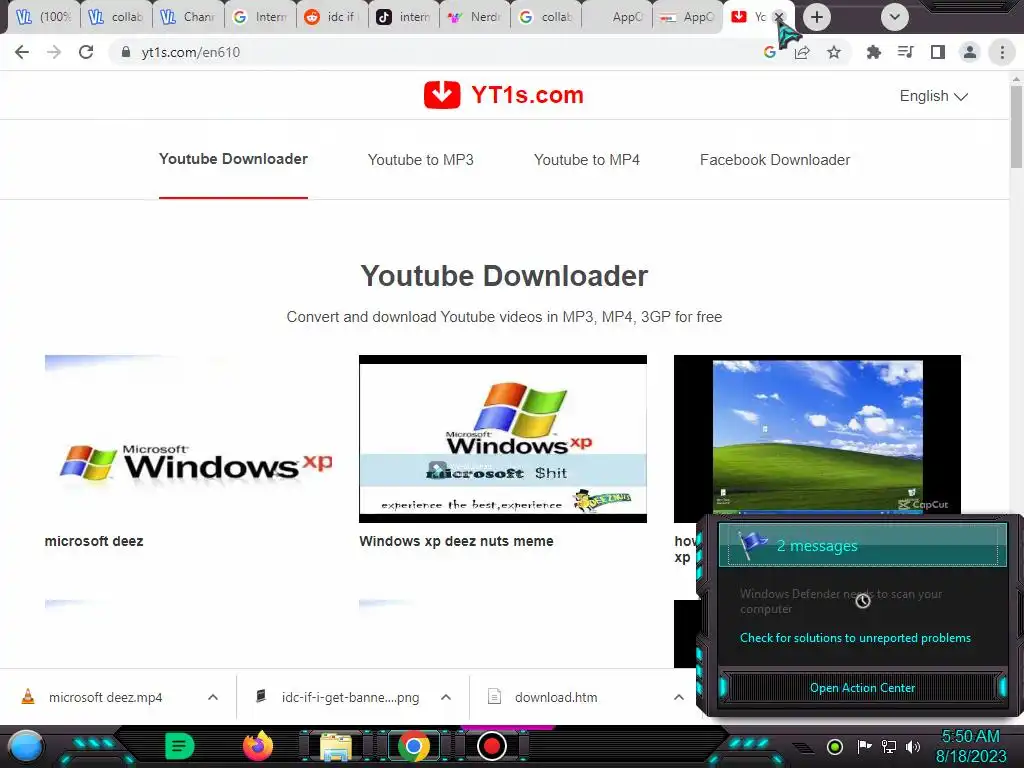Viewport: 1024px width, 768px height.
Task: Click the network tray icon
Action: tap(888, 746)
